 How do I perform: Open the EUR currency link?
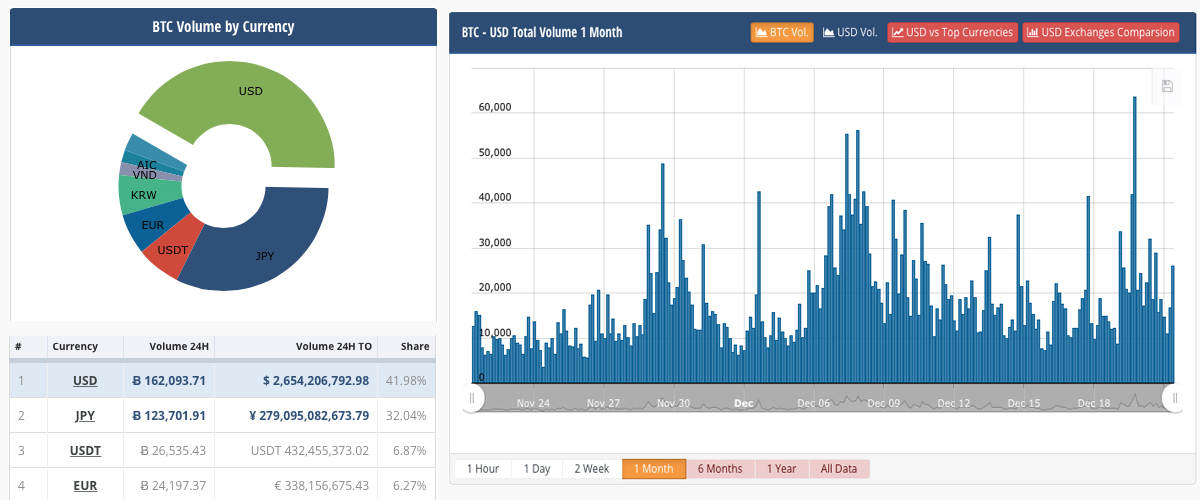85,486
